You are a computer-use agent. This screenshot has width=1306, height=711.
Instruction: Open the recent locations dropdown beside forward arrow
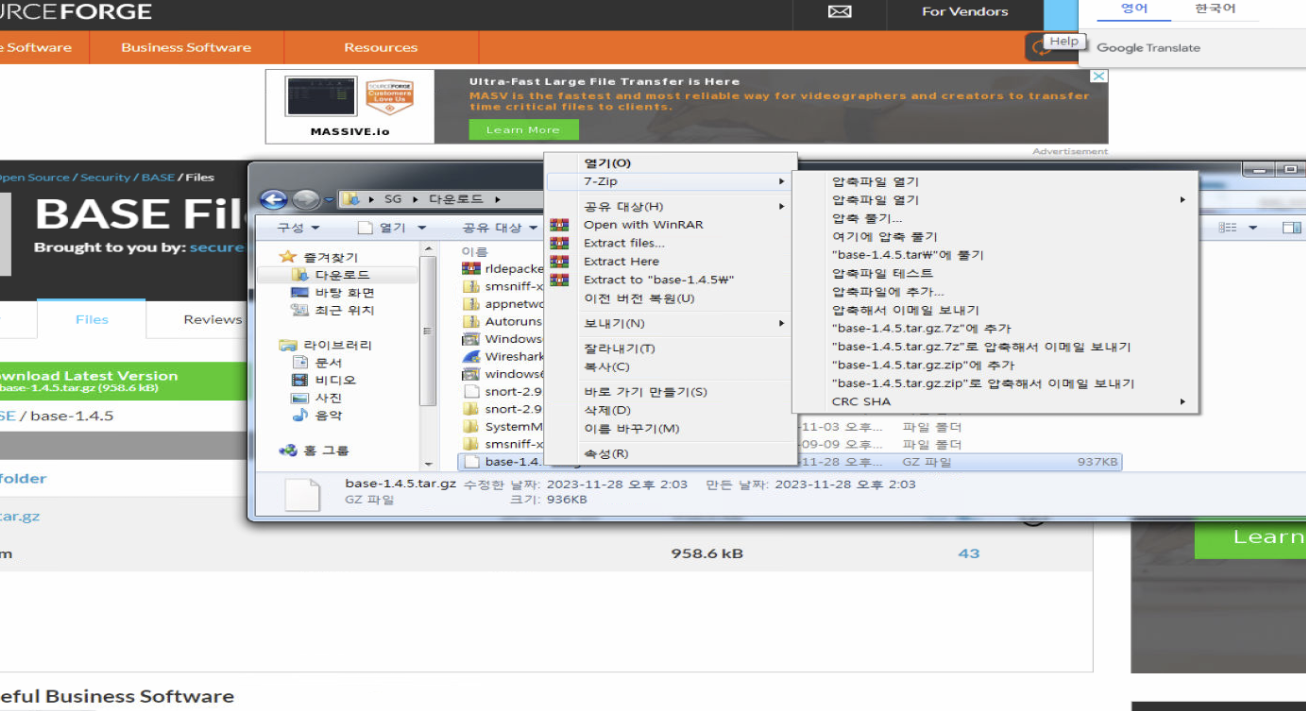(x=328, y=200)
